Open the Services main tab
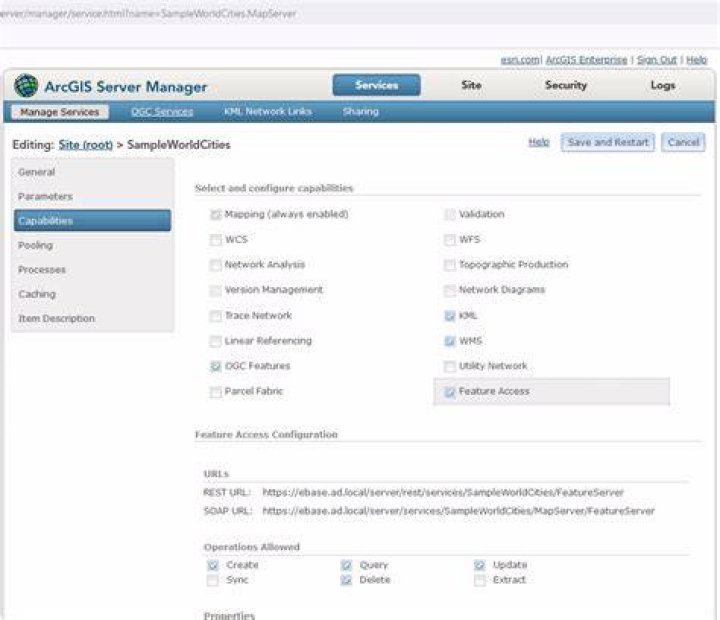Screen dimensions: 720x620 coord(376,85)
